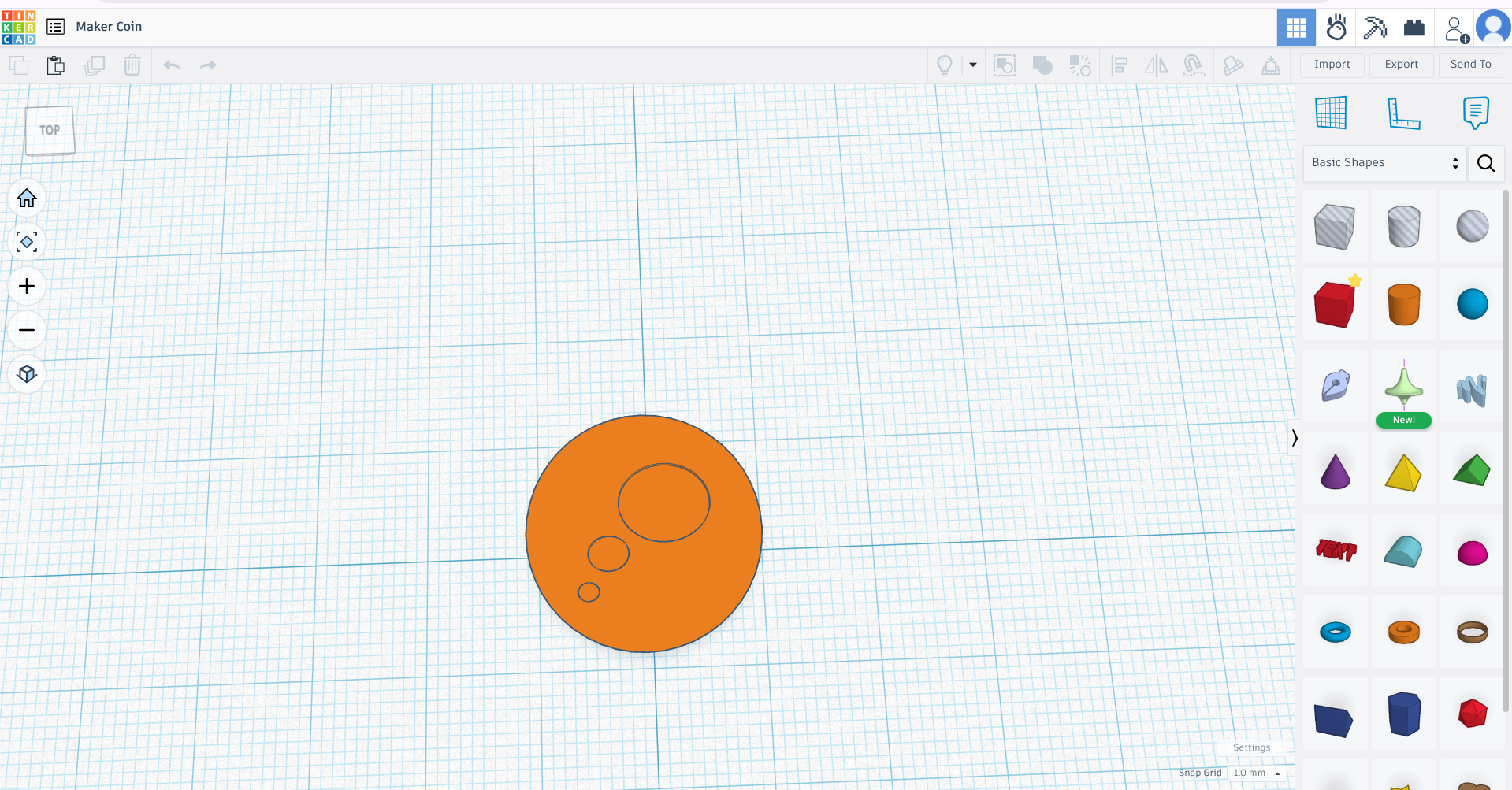This screenshot has height=790, width=1512.
Task: Open the workplane Settings button
Action: pyautogui.click(x=1251, y=747)
